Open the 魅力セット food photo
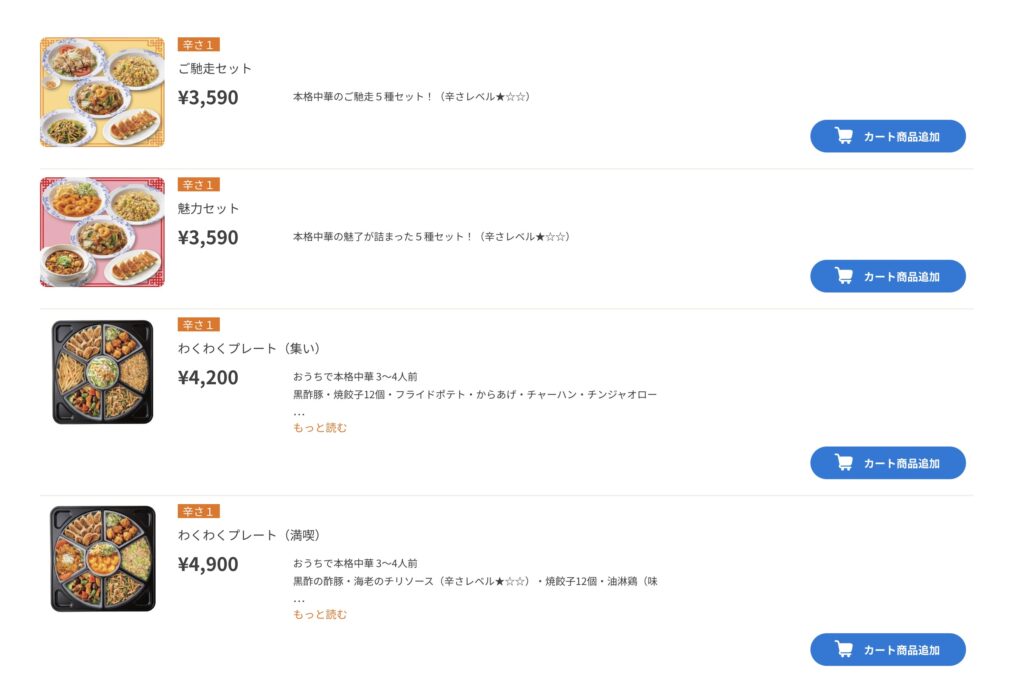This screenshot has width=1024, height=676. coord(102,232)
